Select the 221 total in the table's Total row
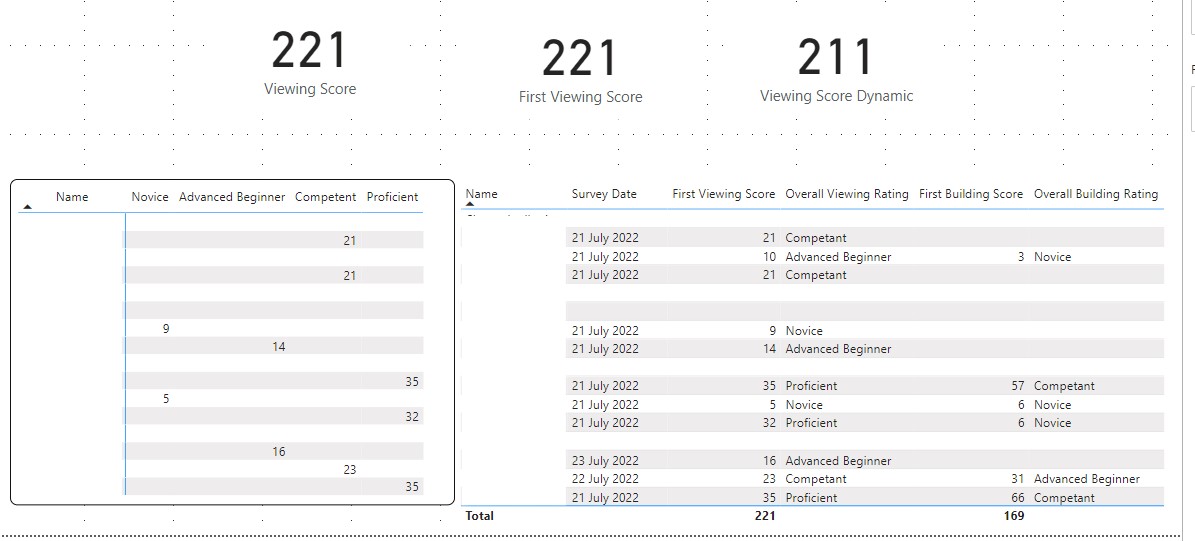 tap(764, 516)
